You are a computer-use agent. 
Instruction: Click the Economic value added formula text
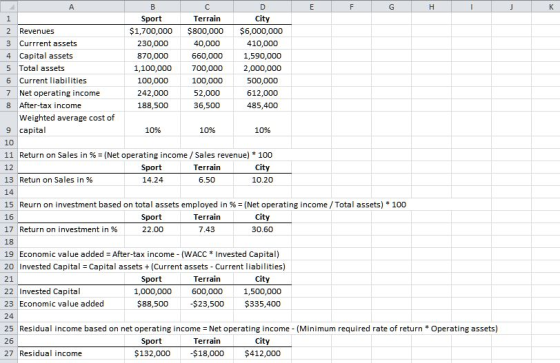pyautogui.click(x=149, y=254)
